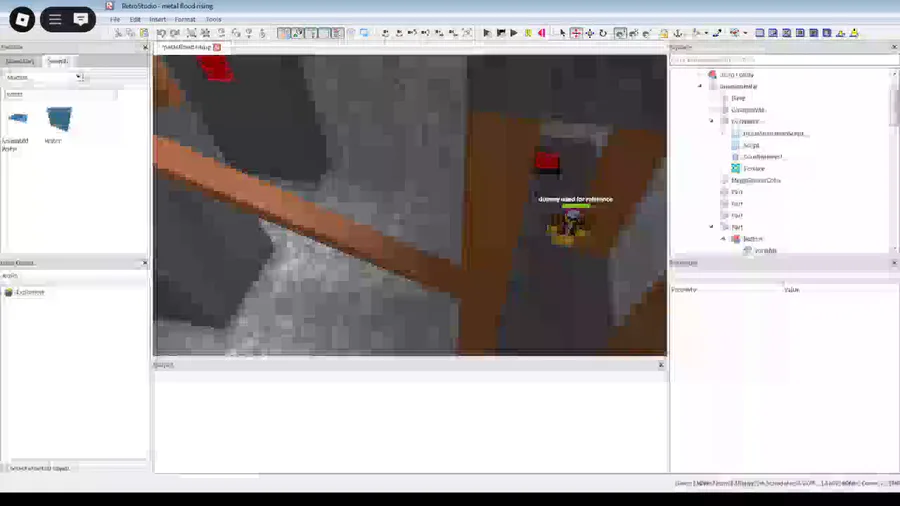Click the Cut scissors icon
This screenshot has height=506, width=900.
[x=118, y=33]
